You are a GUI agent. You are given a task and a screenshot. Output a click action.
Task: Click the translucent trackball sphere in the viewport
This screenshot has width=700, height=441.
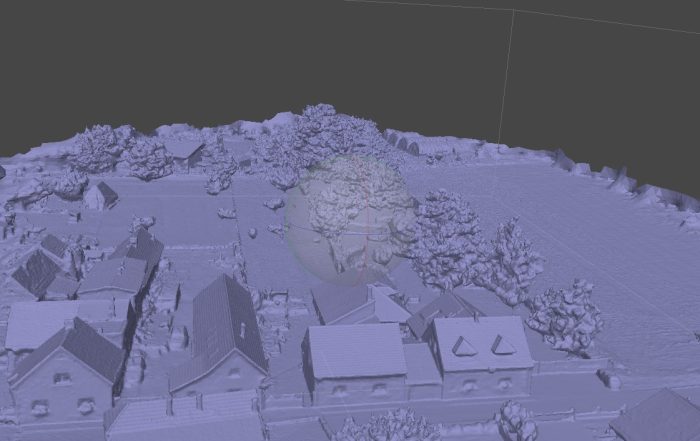tap(349, 218)
